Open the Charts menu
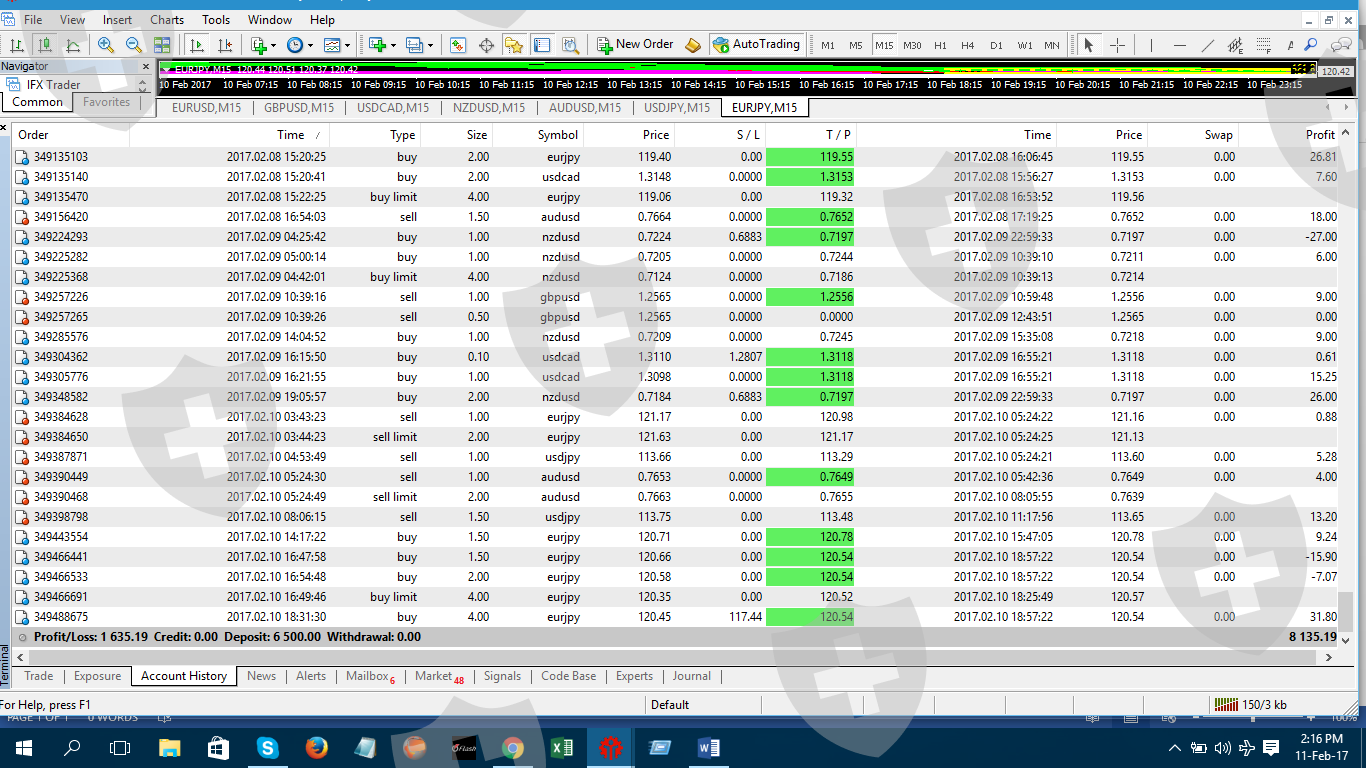Screen dimensions: 1366x768 [x=167, y=19]
